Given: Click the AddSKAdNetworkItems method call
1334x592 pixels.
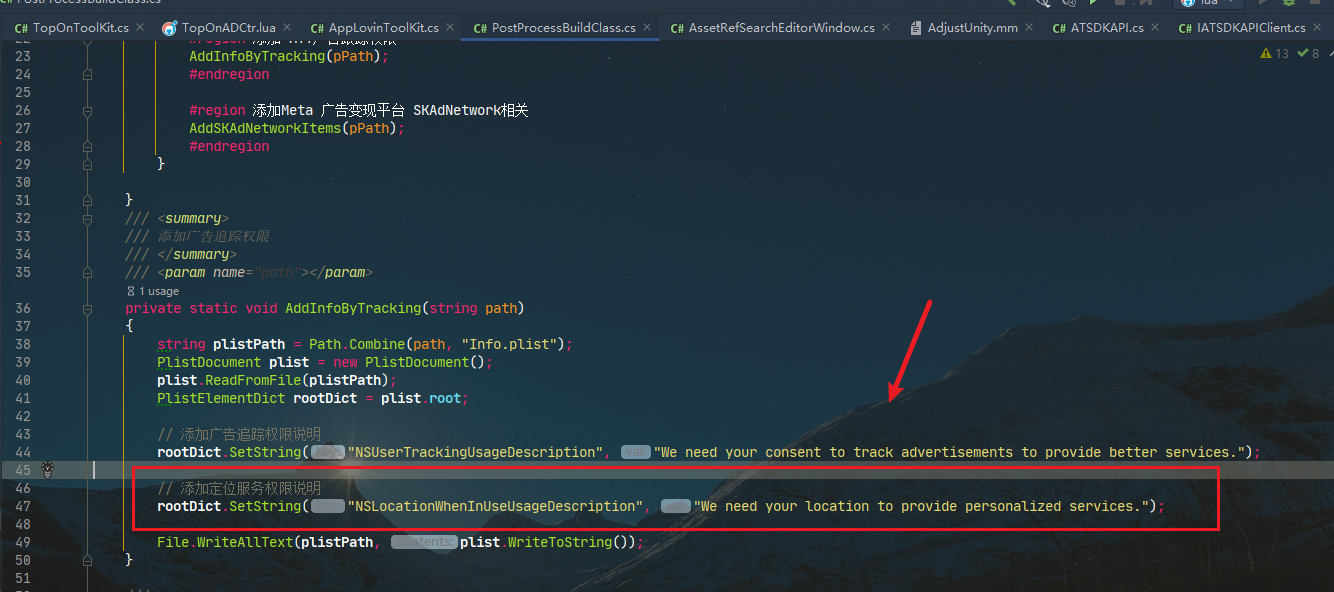Looking at the screenshot, I should click(x=265, y=128).
